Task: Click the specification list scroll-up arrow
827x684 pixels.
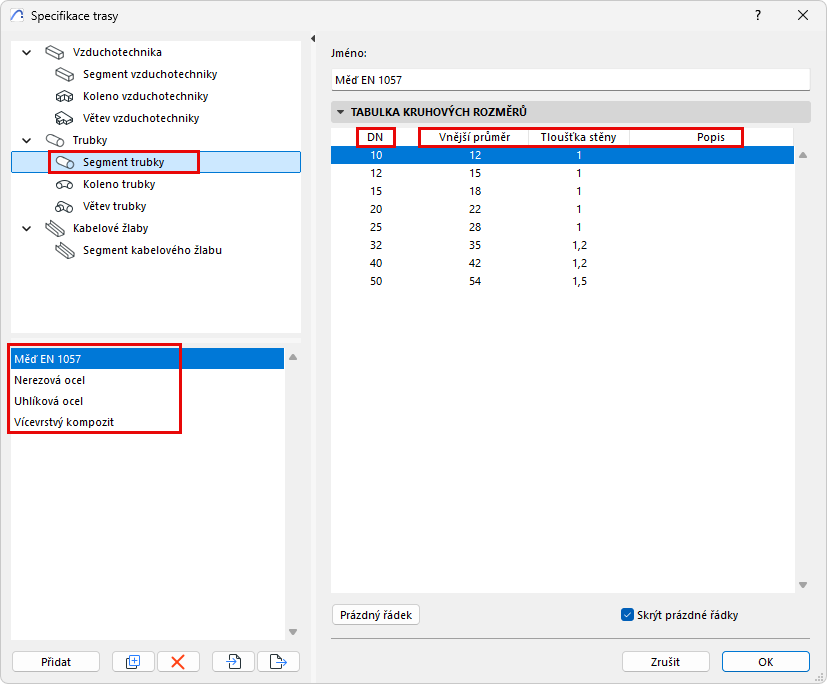Action: (293, 357)
